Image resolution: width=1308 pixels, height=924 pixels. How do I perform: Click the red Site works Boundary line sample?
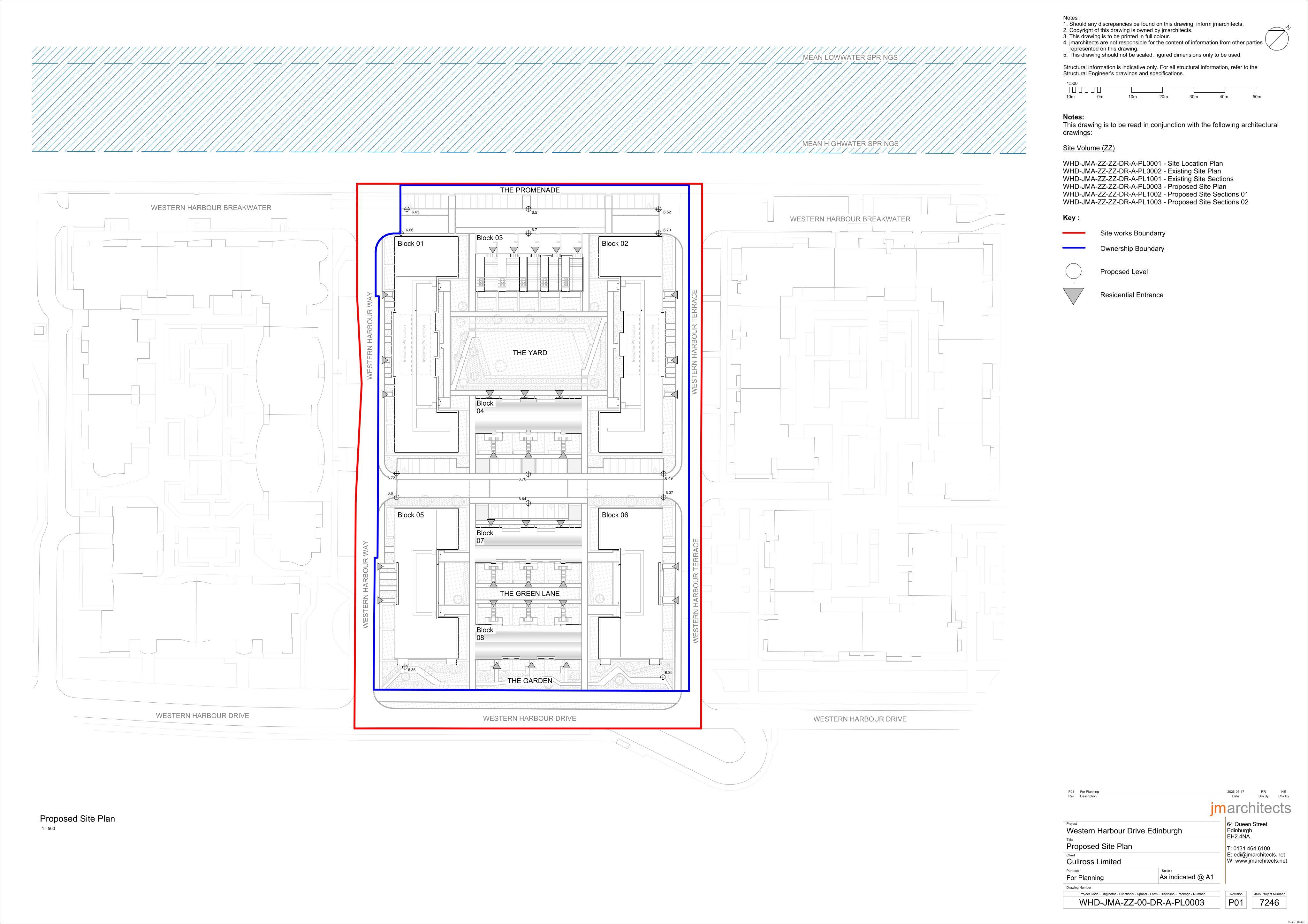[1074, 233]
